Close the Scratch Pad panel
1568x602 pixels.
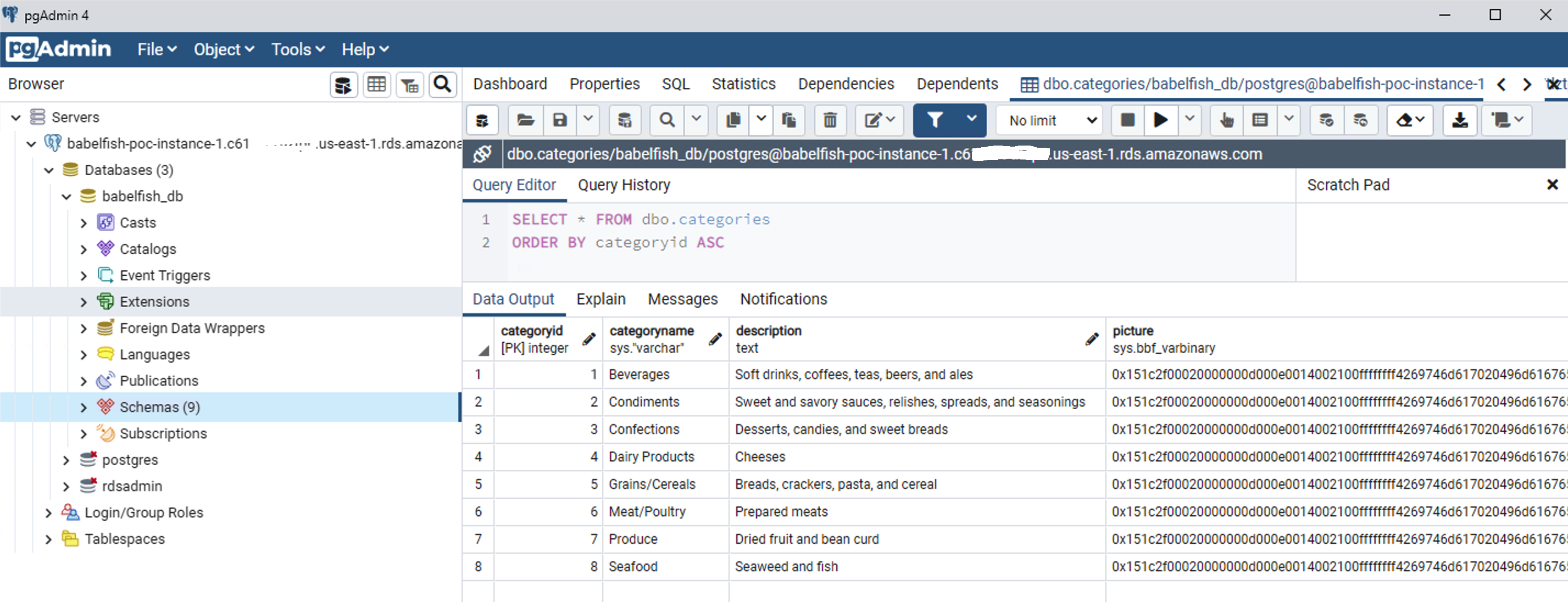tap(1552, 185)
